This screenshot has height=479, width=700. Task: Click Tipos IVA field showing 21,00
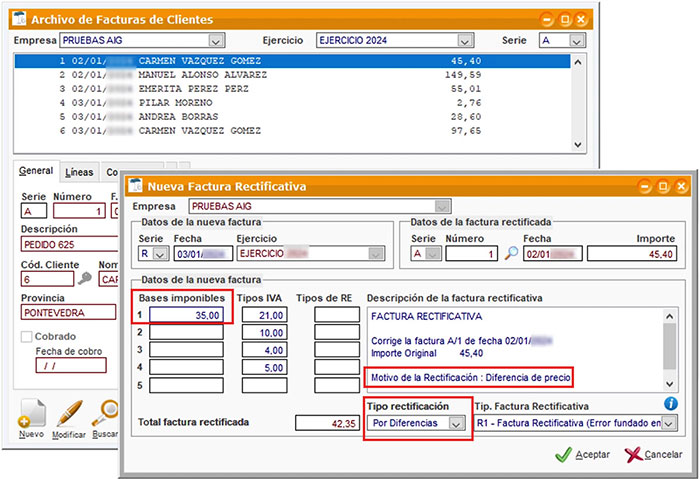264,315
